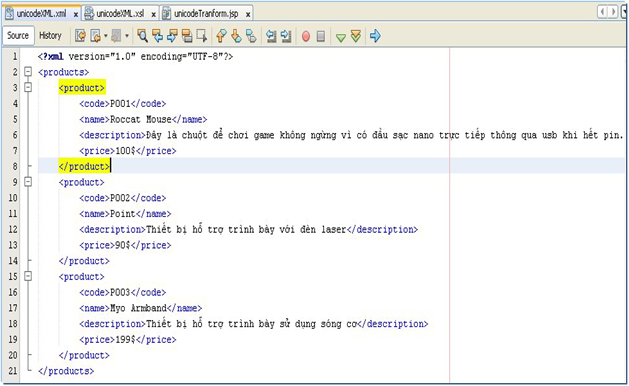Select the unicodeXML.xml tab

41,14
